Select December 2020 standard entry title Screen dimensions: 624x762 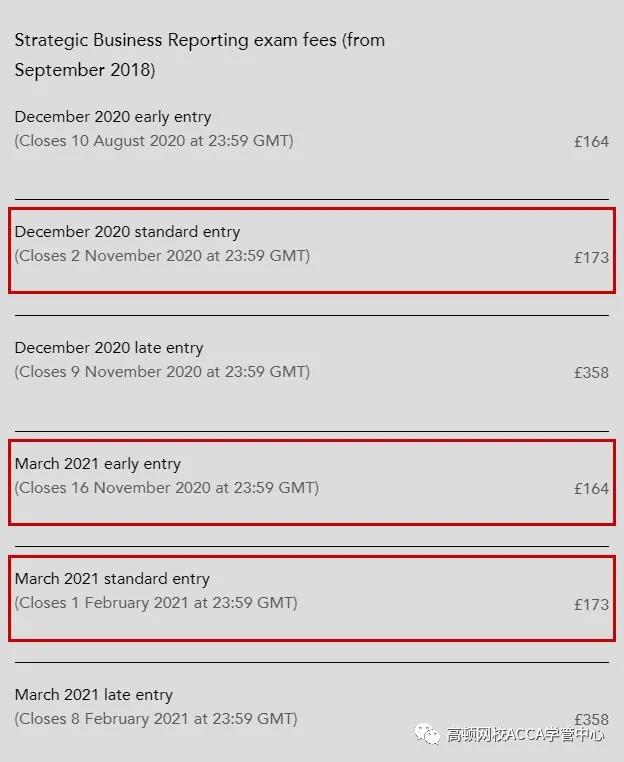(x=127, y=232)
